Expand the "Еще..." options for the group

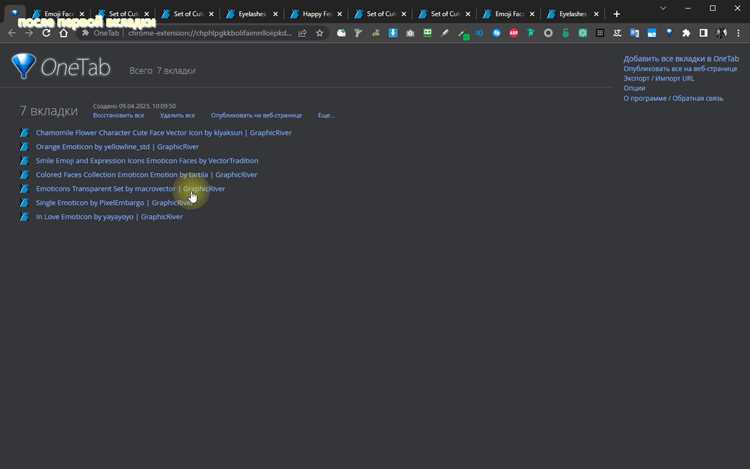tap(326, 115)
